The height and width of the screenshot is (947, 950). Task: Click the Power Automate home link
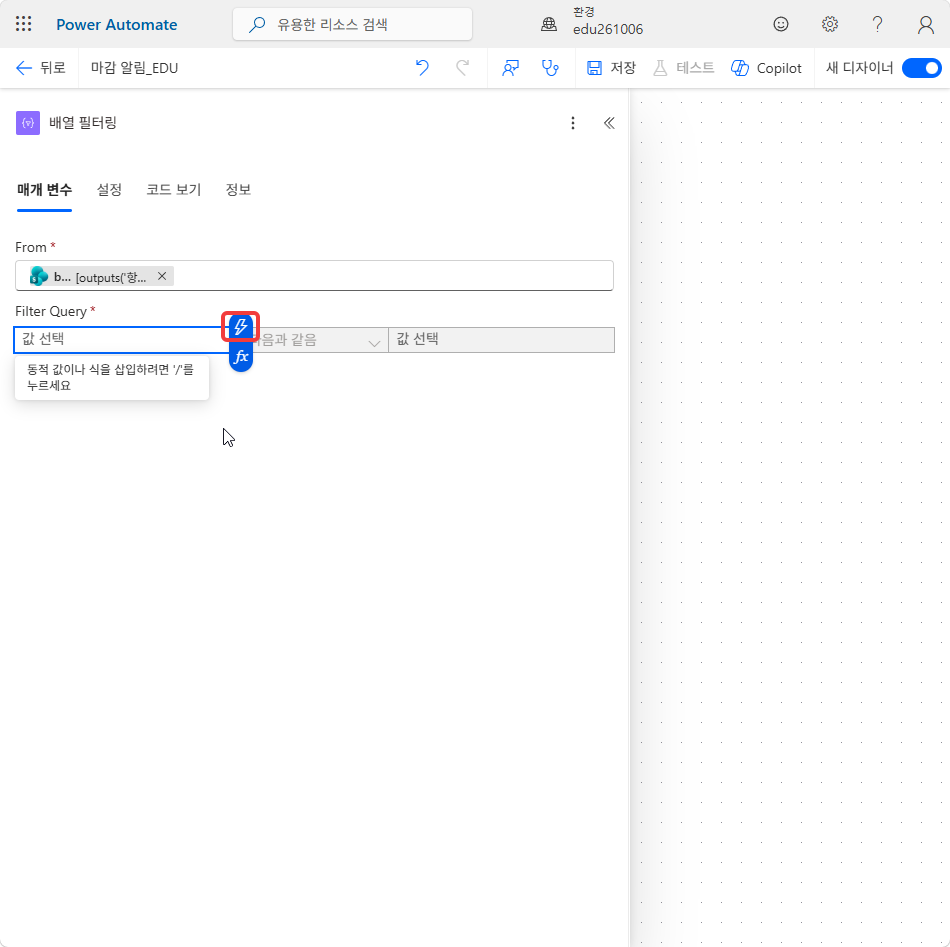[116, 25]
